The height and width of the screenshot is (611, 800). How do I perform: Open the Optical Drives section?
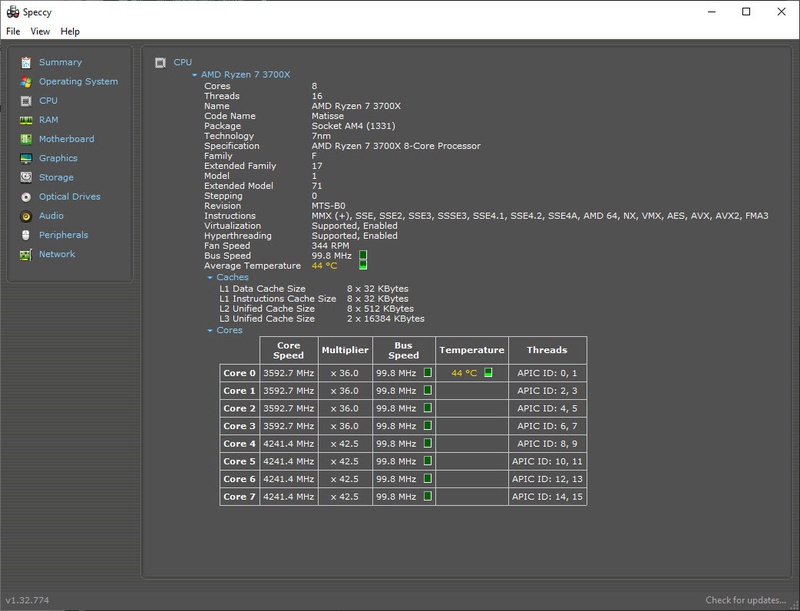(70, 197)
